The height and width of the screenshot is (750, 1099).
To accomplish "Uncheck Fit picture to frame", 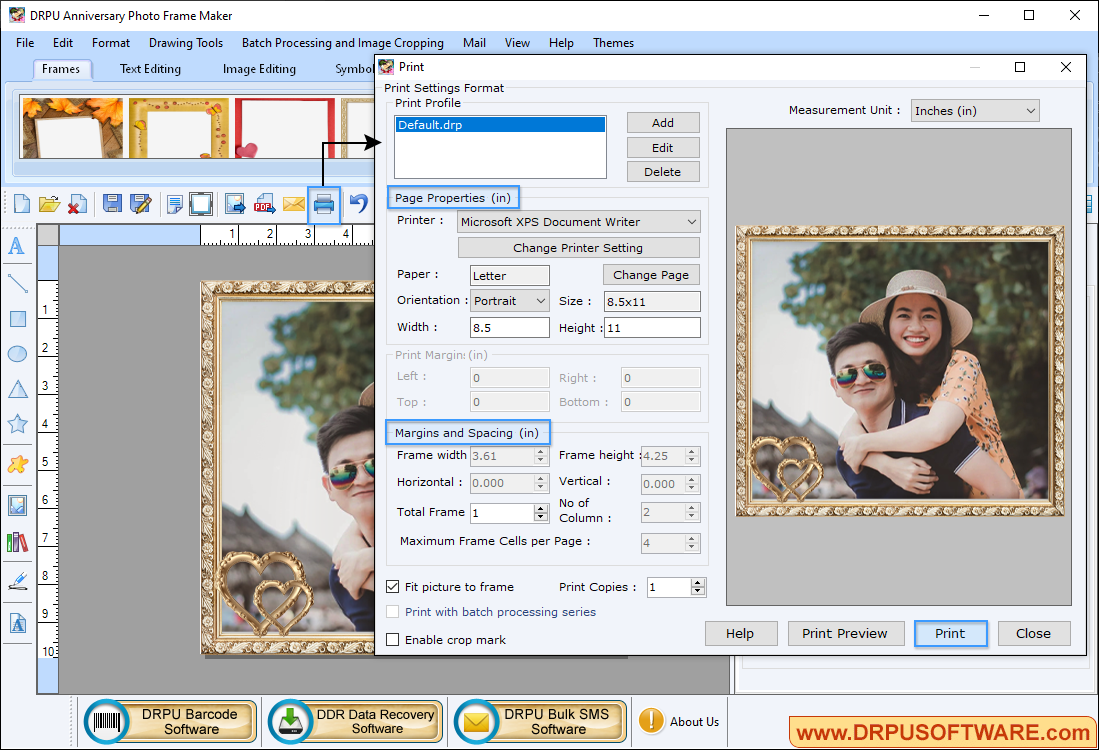I will (393, 587).
